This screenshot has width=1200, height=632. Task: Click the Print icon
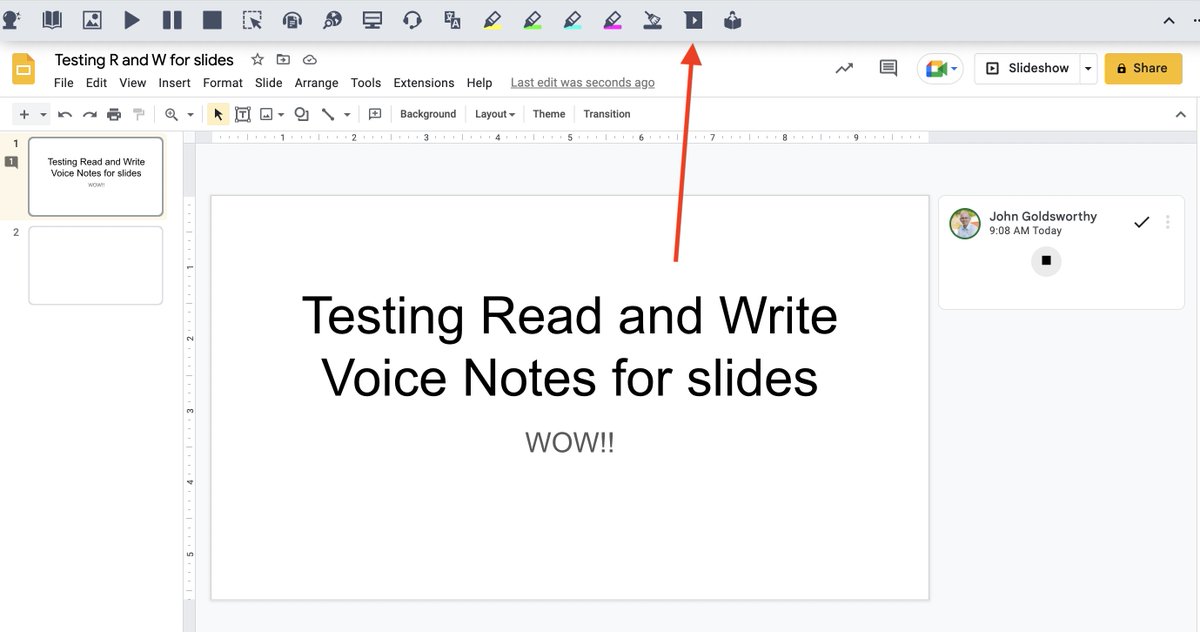[x=114, y=114]
